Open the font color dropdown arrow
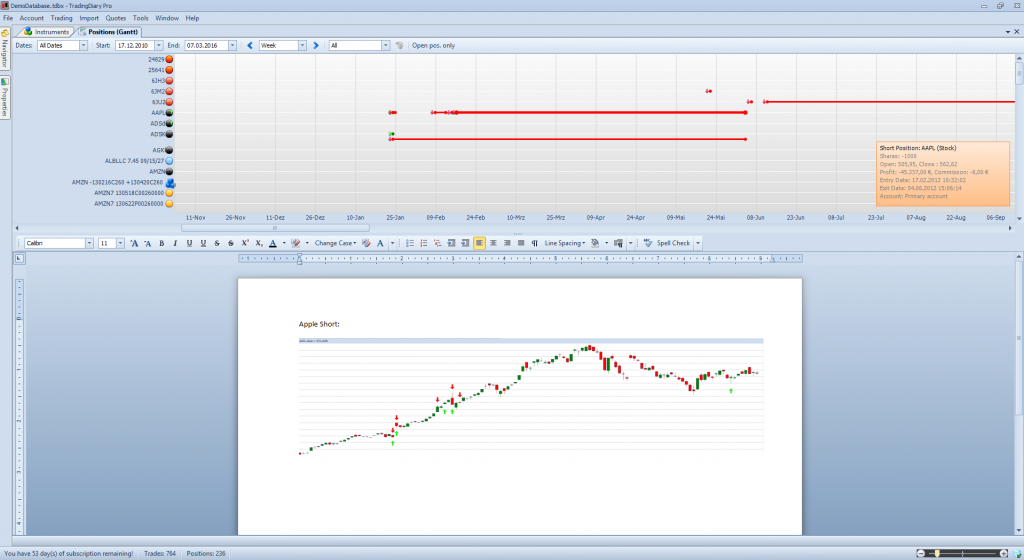The height and width of the screenshot is (560, 1024). [x=283, y=243]
